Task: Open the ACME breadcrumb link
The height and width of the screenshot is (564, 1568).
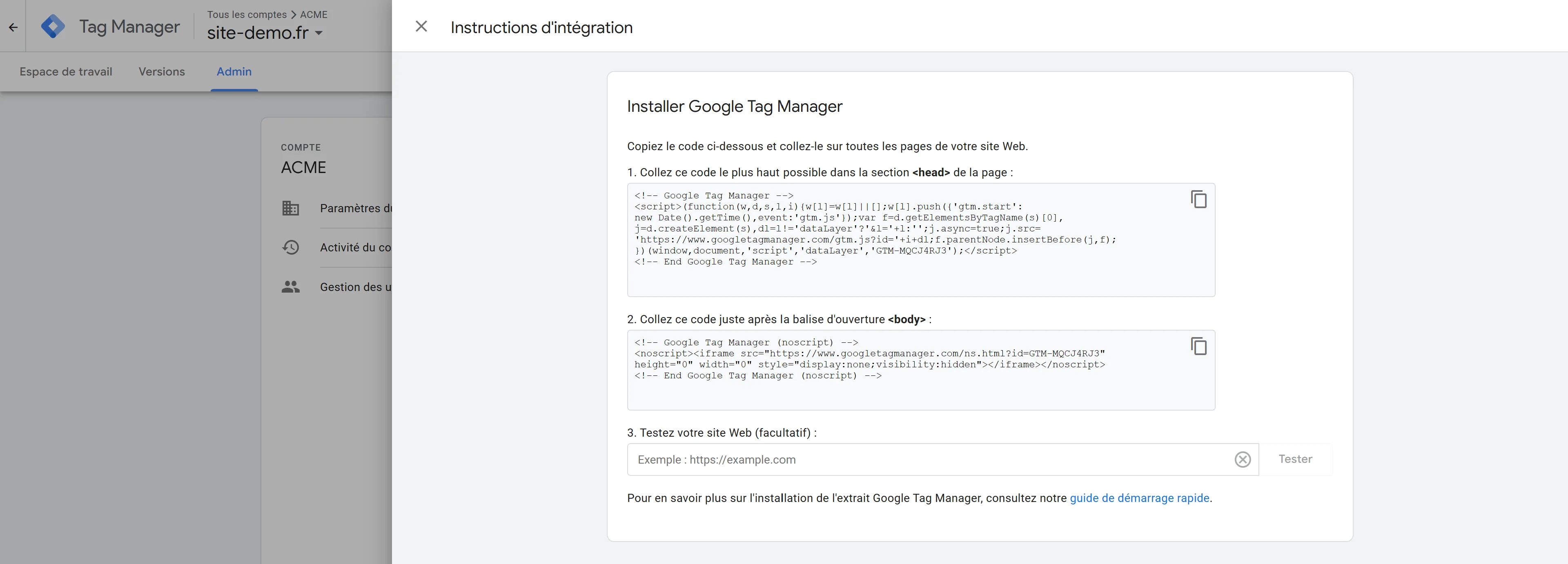Action: (x=314, y=14)
